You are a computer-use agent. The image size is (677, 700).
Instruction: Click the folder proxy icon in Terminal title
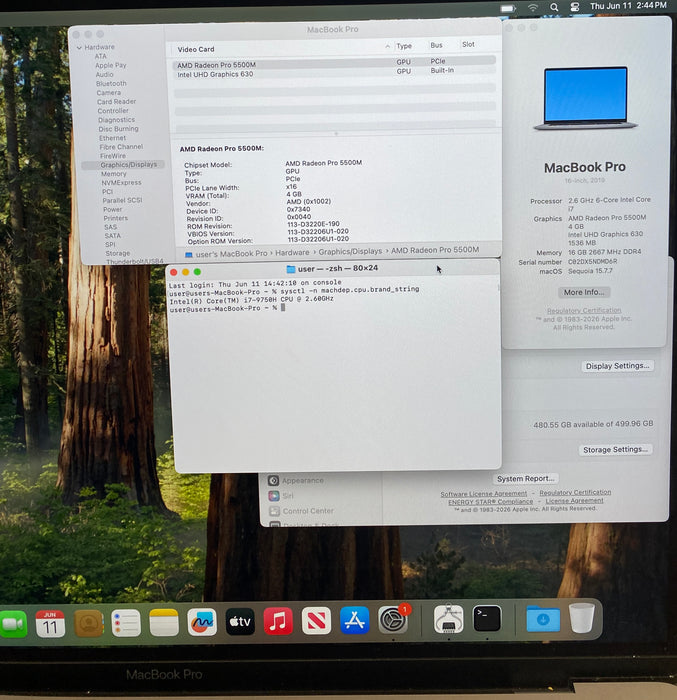(291, 269)
